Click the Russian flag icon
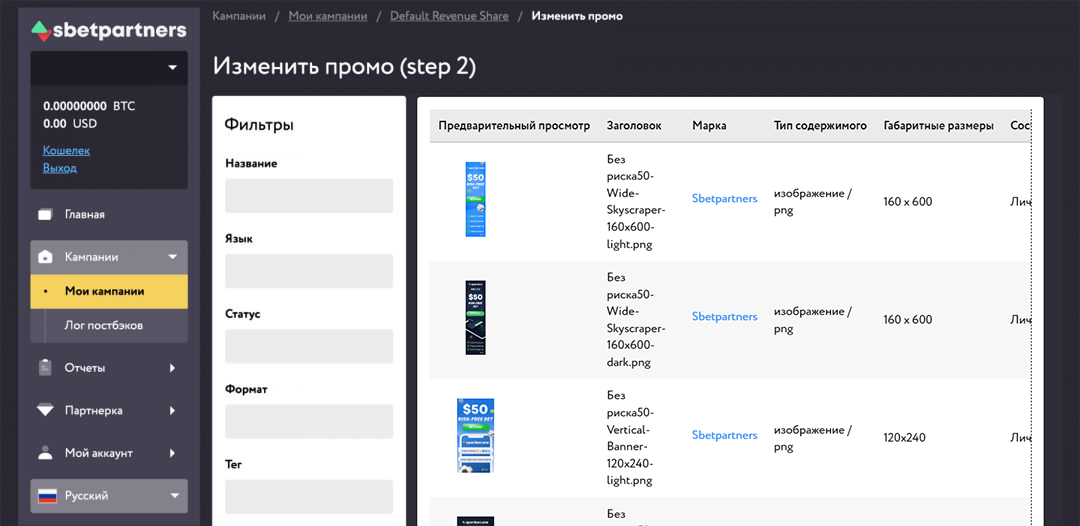The width and height of the screenshot is (1080, 526). coord(46,496)
